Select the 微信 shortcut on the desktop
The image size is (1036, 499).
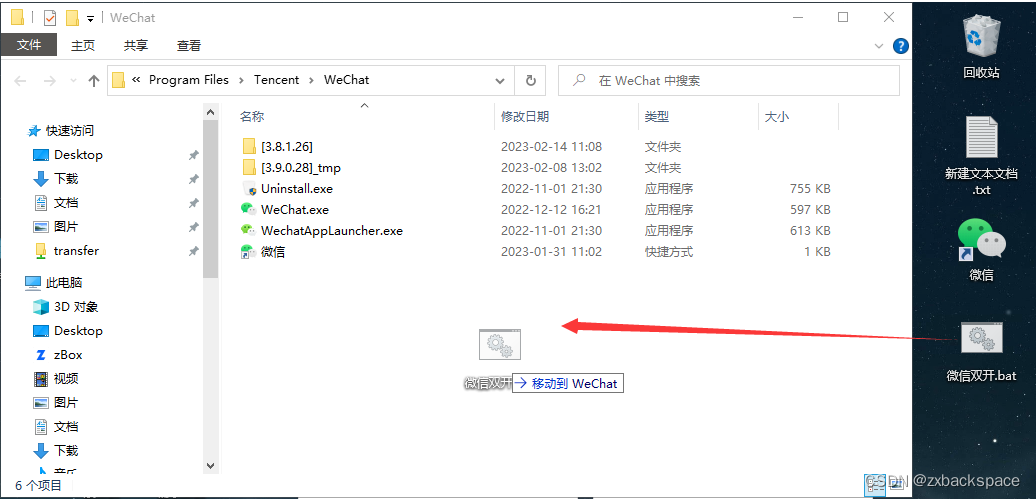pyautogui.click(x=981, y=250)
